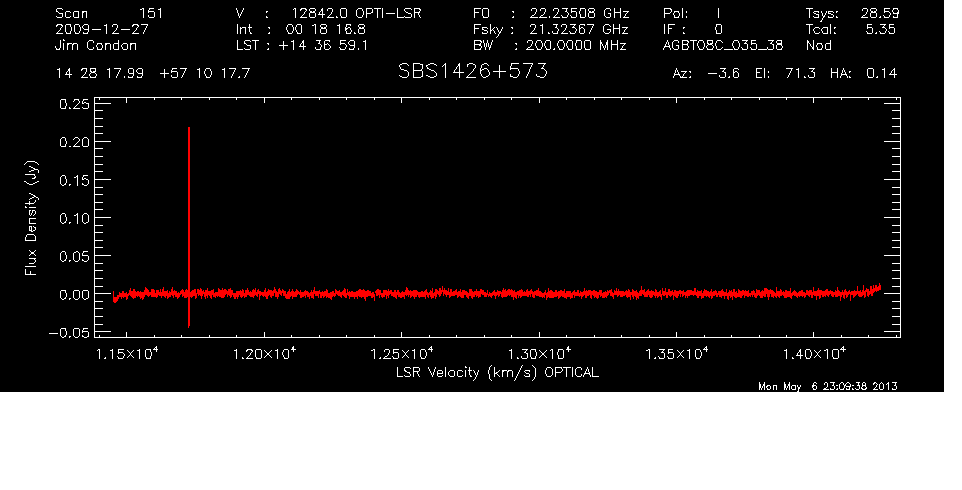Click the 0.05 y-axis tick label
The image size is (962, 490).
coord(74,257)
